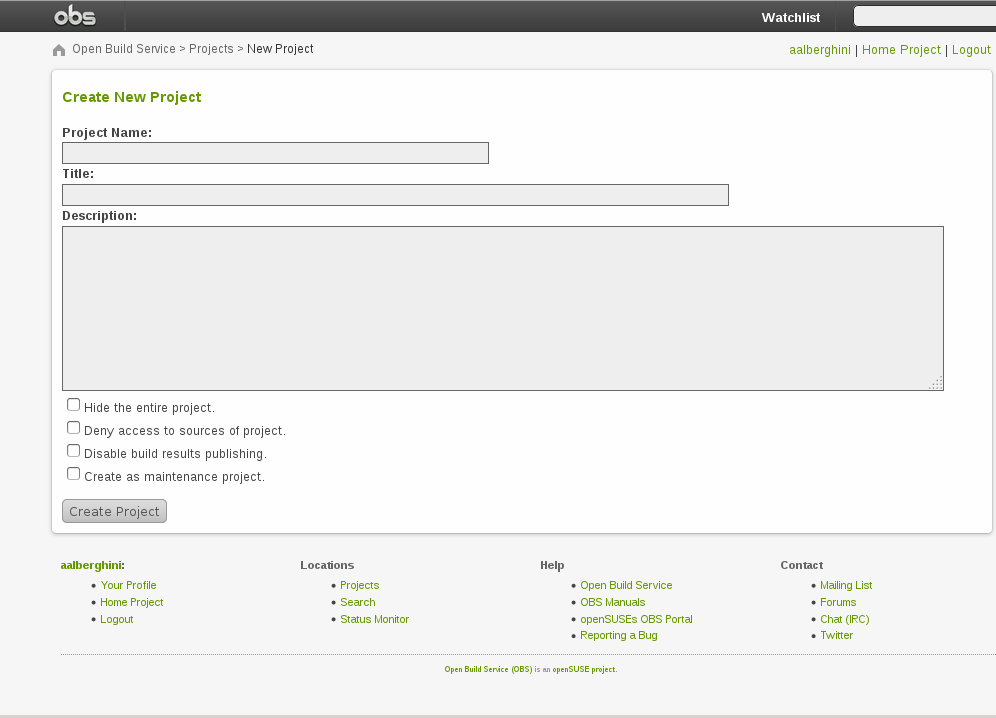This screenshot has width=996, height=718.
Task: Open Home Project link in top bar
Action: pos(901,50)
